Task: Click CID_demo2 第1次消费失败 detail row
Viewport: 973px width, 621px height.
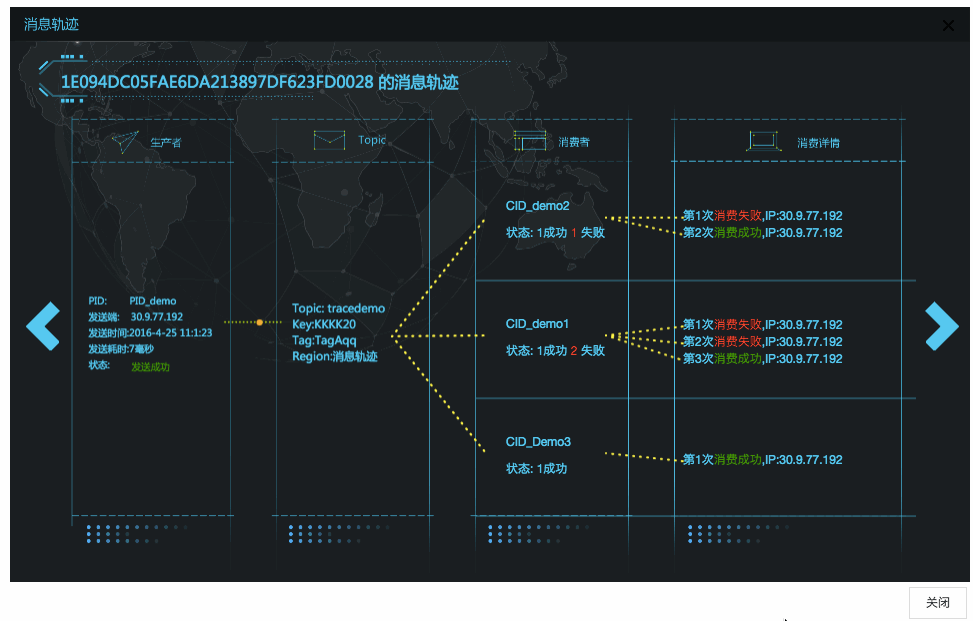Action: pyautogui.click(x=763, y=216)
